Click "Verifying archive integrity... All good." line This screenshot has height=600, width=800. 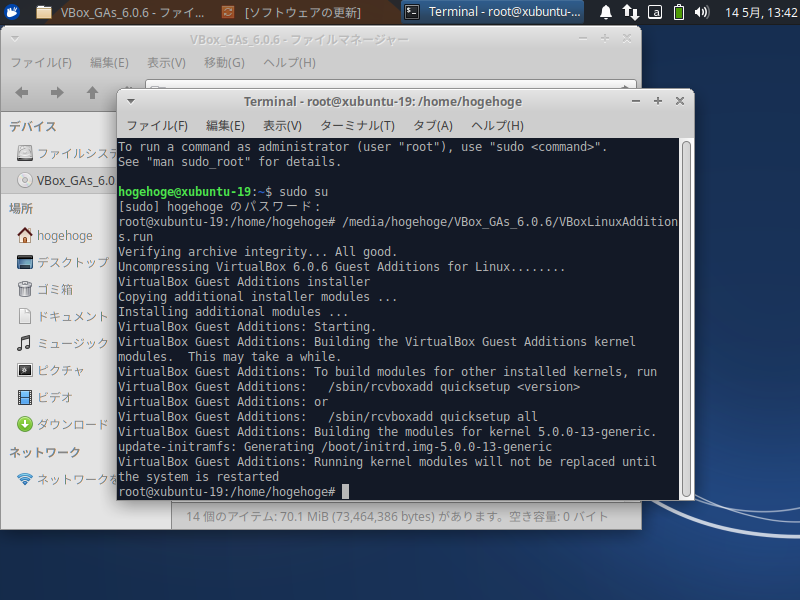[258, 252]
